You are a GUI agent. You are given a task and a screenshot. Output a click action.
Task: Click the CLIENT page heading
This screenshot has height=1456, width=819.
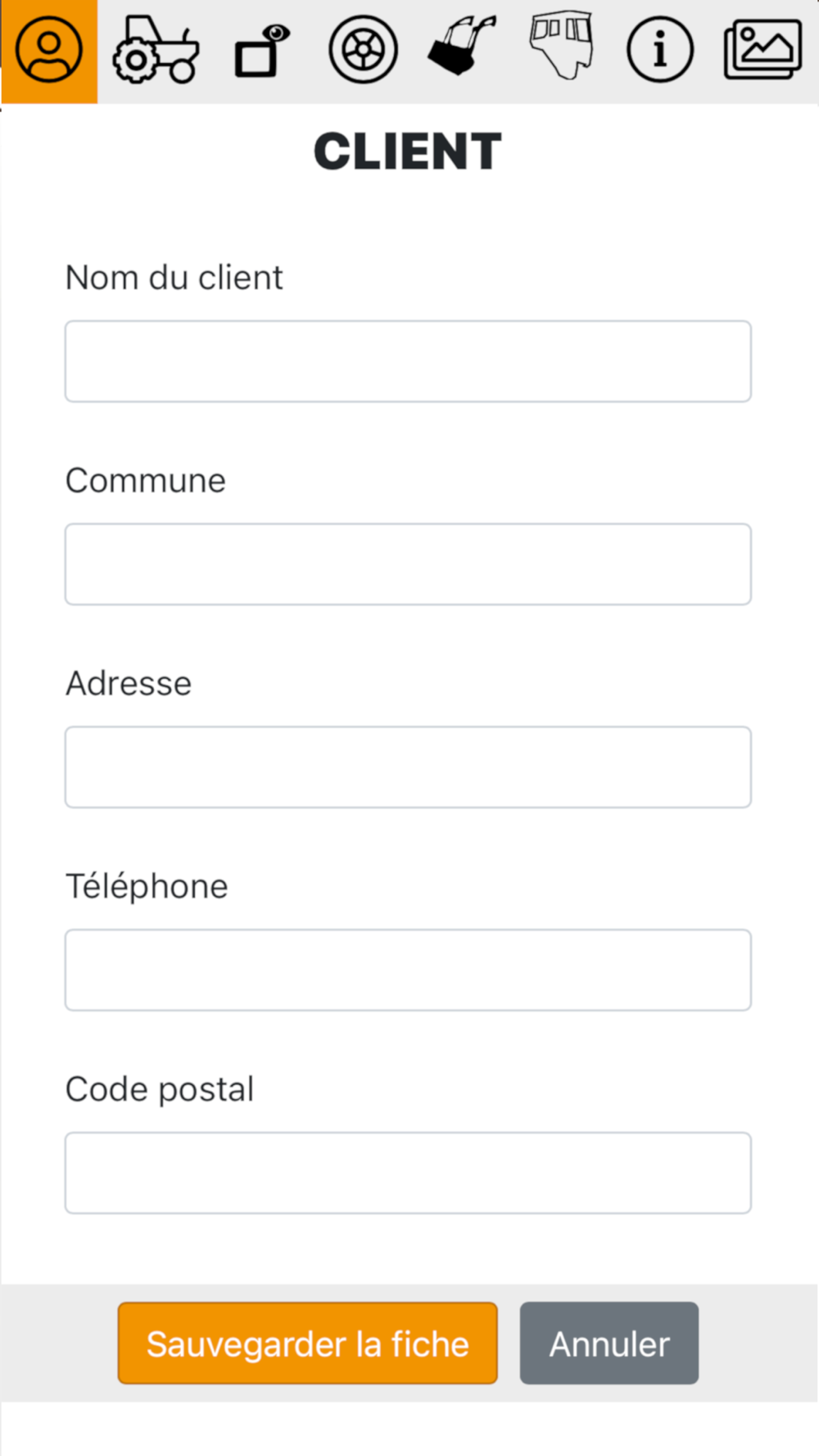[x=408, y=152]
